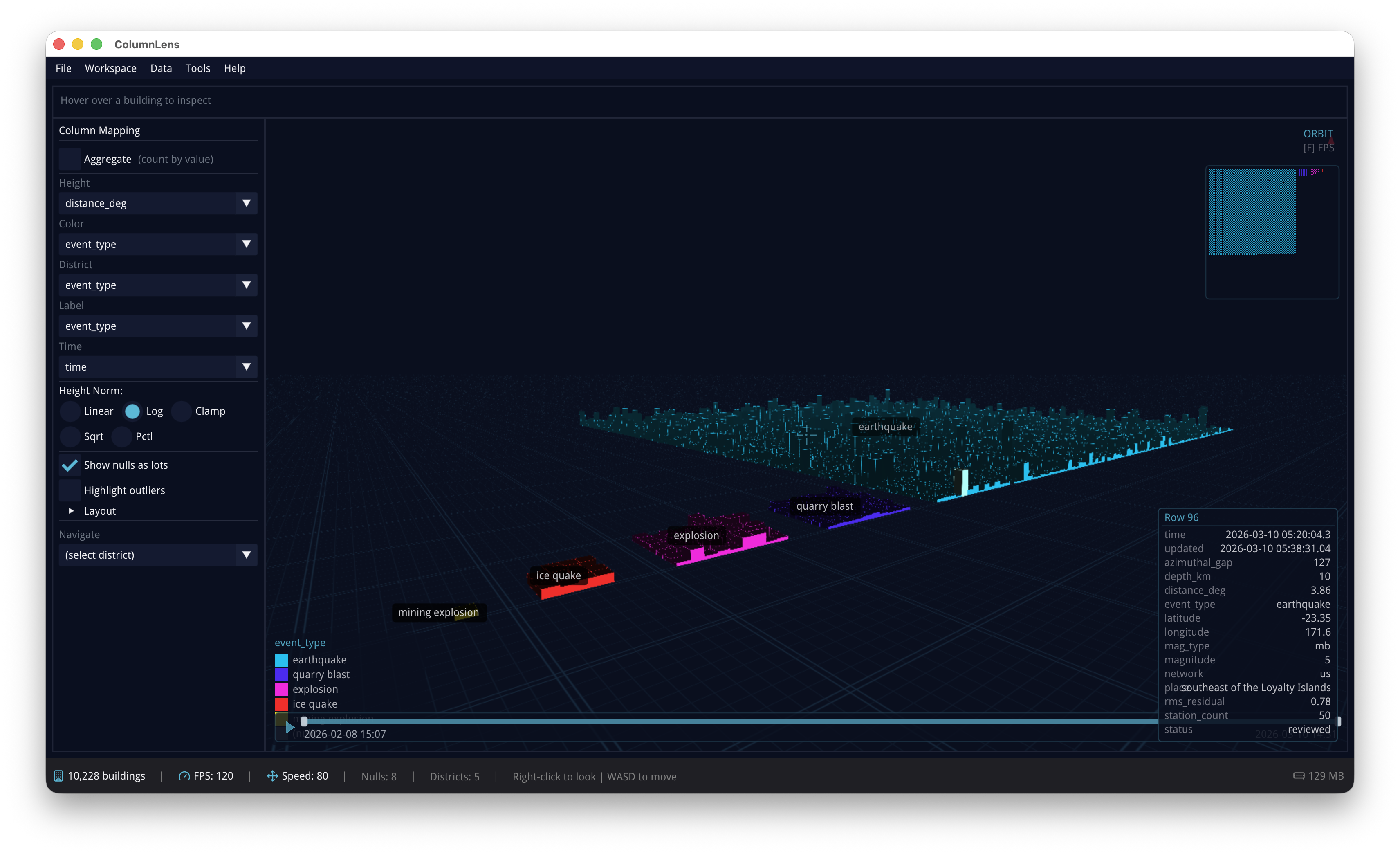Click the memory usage icon
The image size is (1400, 854).
[1299, 776]
